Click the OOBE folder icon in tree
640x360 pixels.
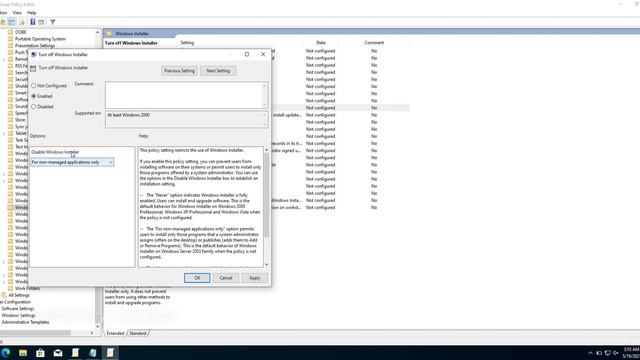pos(11,32)
